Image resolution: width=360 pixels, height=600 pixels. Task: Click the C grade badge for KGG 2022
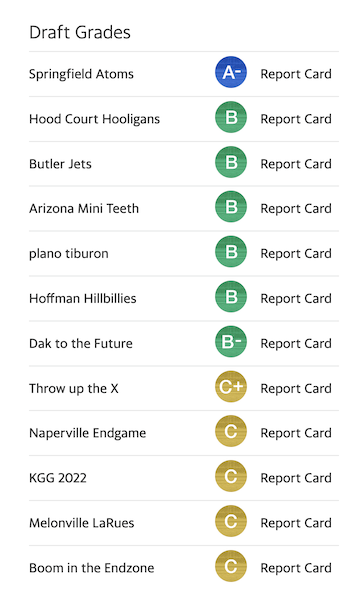click(231, 476)
